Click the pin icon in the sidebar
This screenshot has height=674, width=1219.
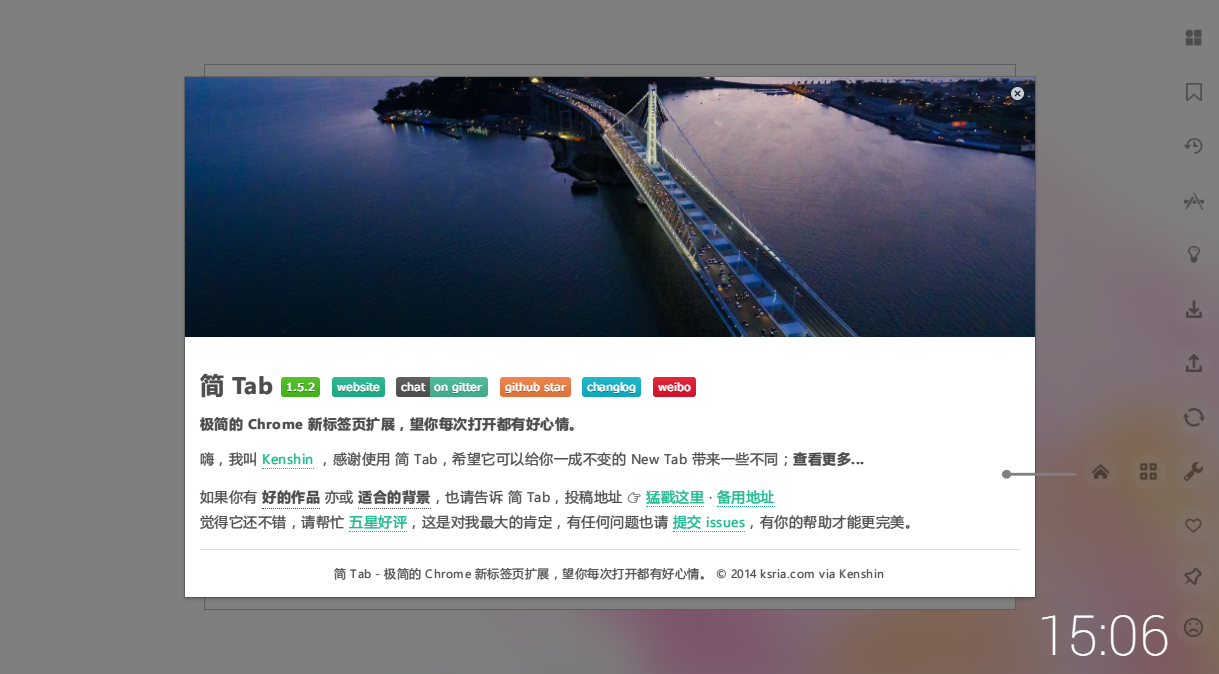tap(1193, 577)
